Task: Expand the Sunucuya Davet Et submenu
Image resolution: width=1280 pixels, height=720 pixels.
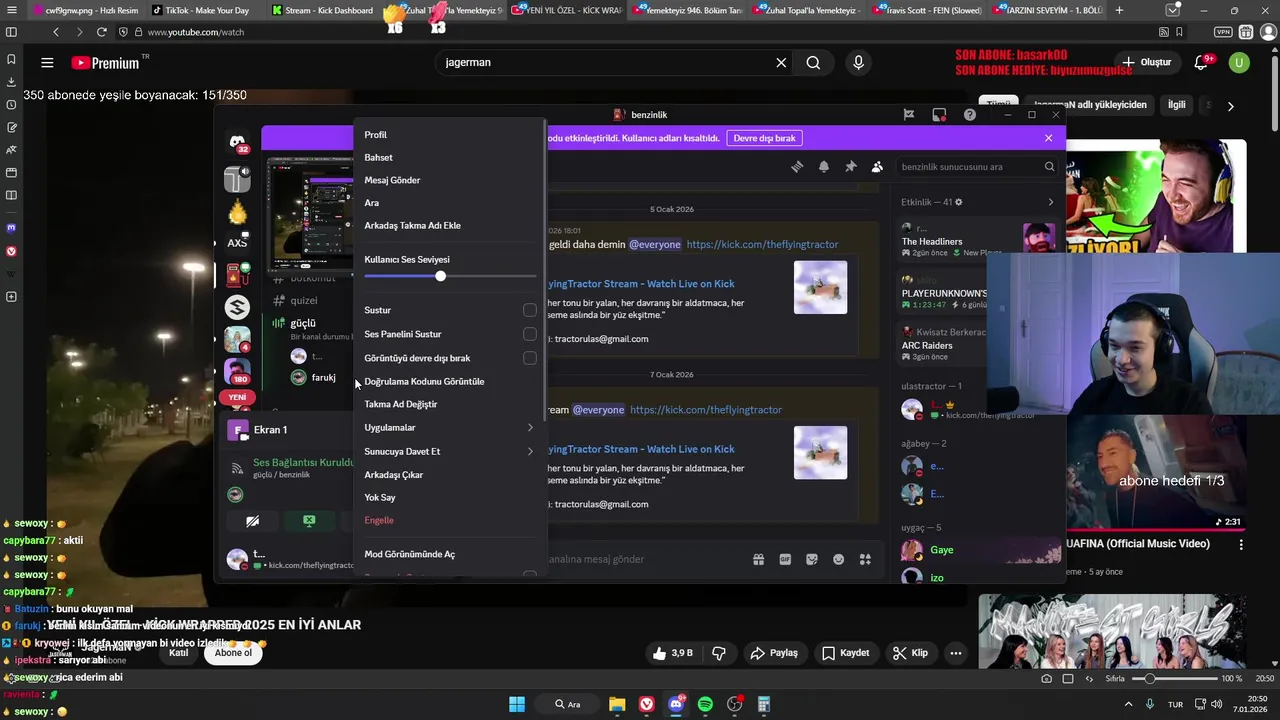Action: (449, 451)
